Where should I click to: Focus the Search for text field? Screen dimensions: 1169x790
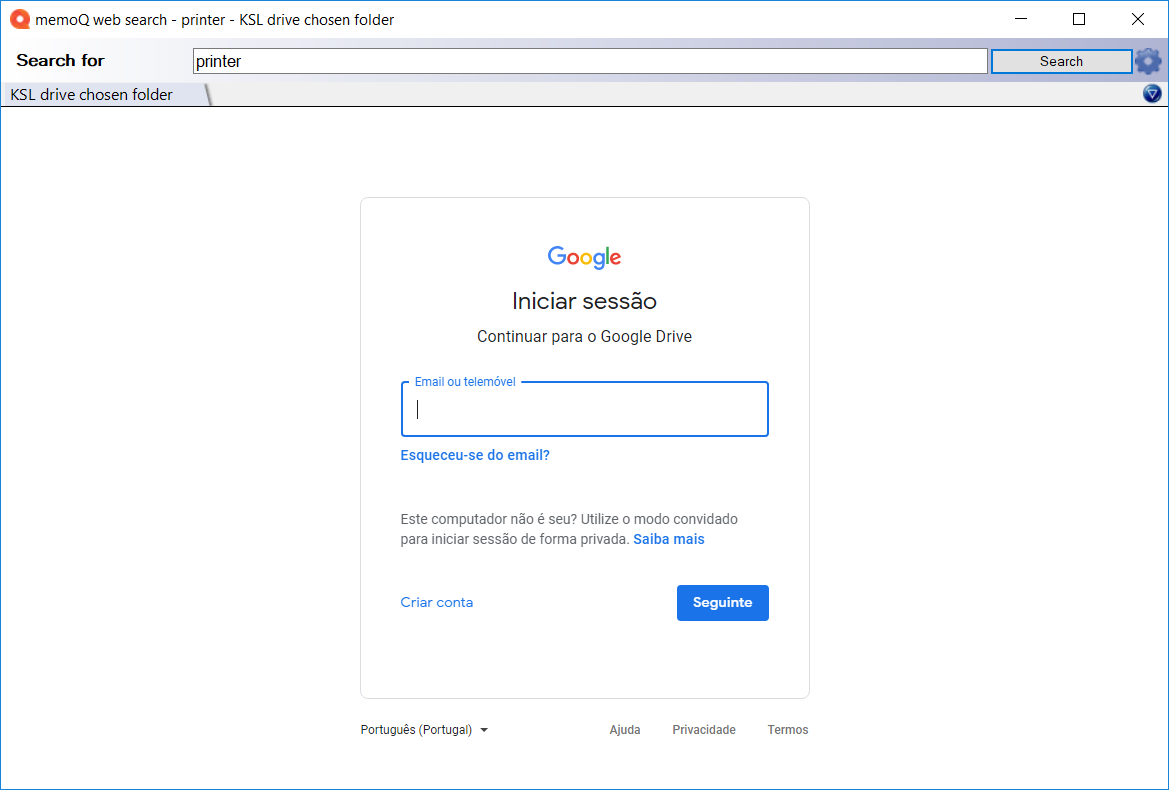[x=590, y=61]
